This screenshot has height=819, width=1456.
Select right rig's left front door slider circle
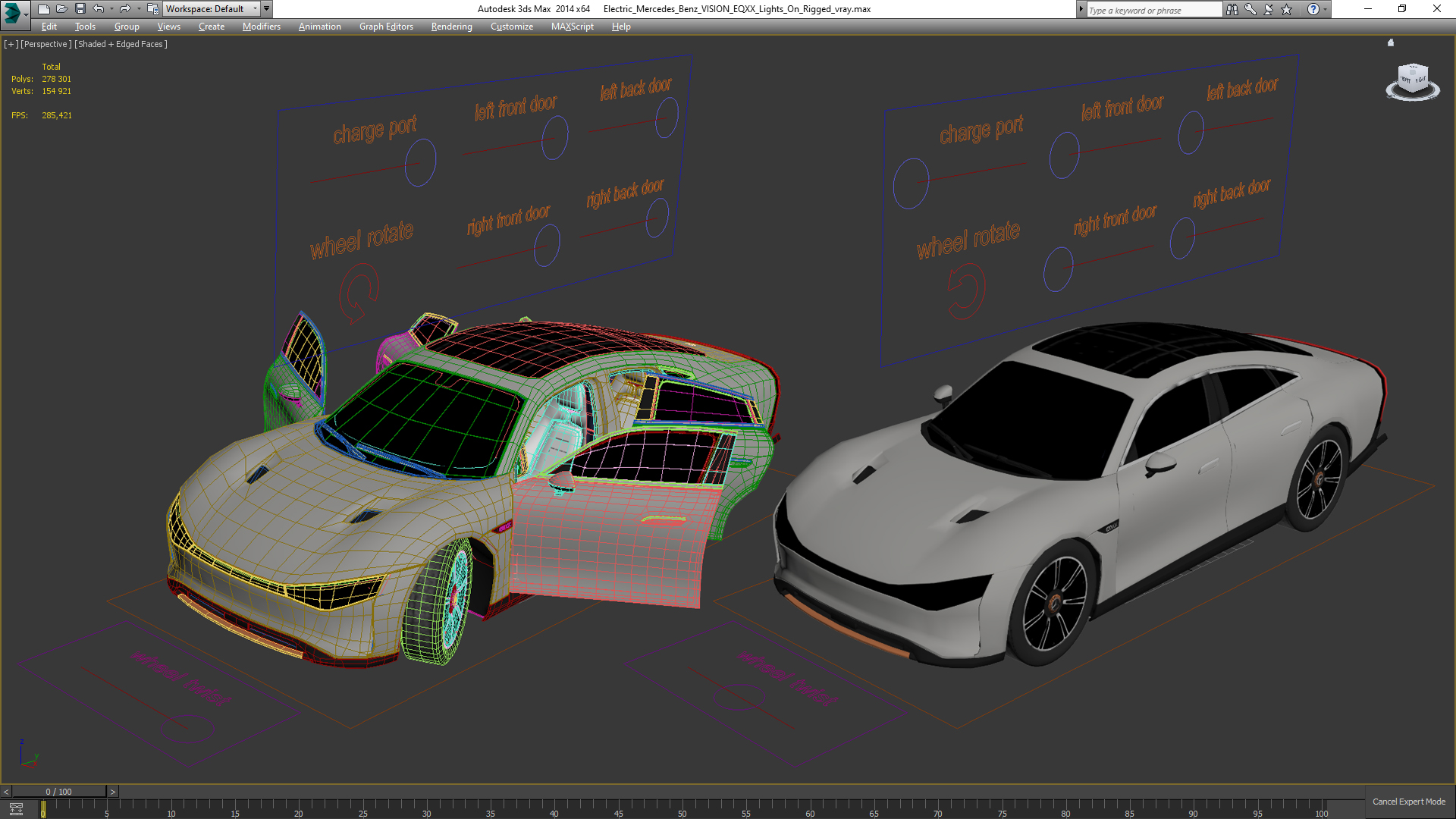coord(1064,155)
